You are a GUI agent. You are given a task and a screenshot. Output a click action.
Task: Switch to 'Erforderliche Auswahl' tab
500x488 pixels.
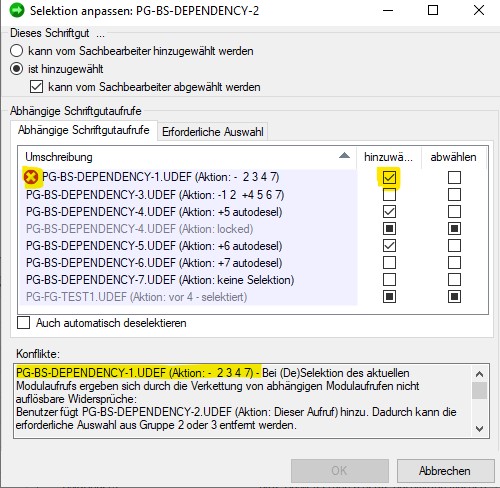coord(213,132)
